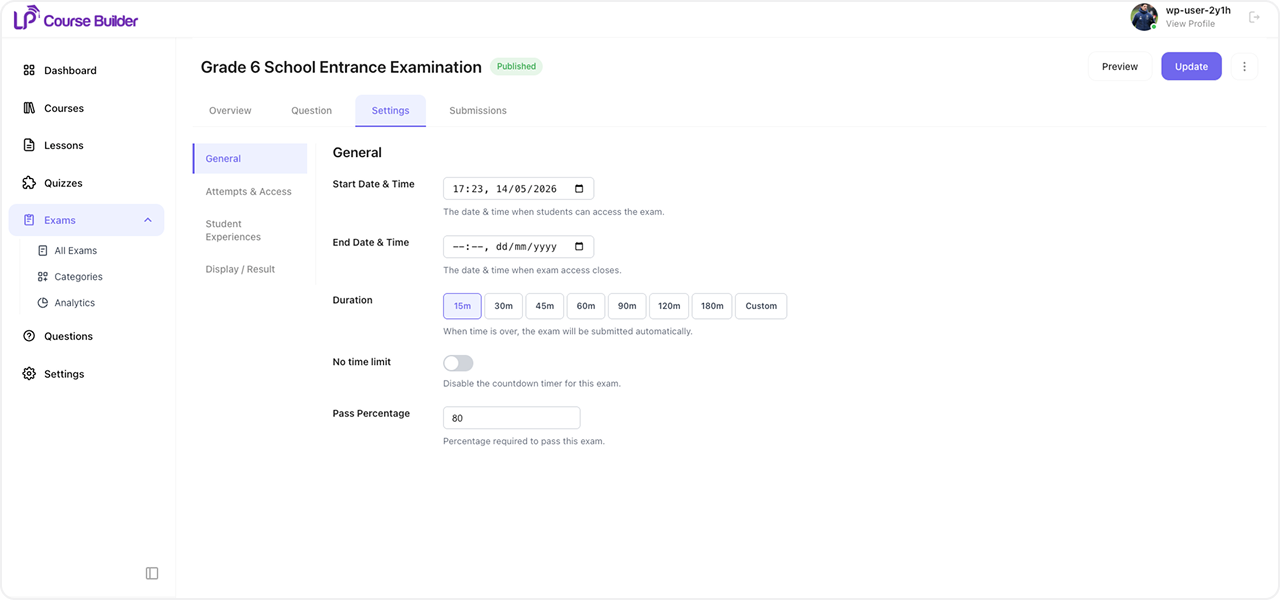
Task: Click the Start Date & Time field
Action: click(x=518, y=188)
